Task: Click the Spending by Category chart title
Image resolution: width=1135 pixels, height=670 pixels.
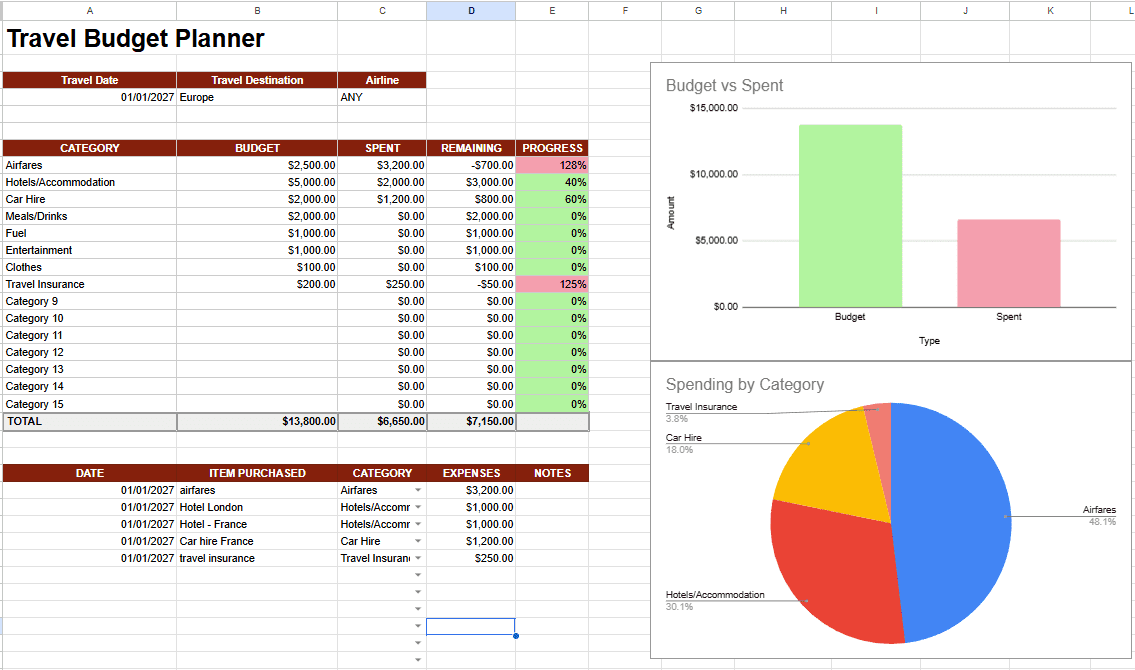Action: point(744,384)
